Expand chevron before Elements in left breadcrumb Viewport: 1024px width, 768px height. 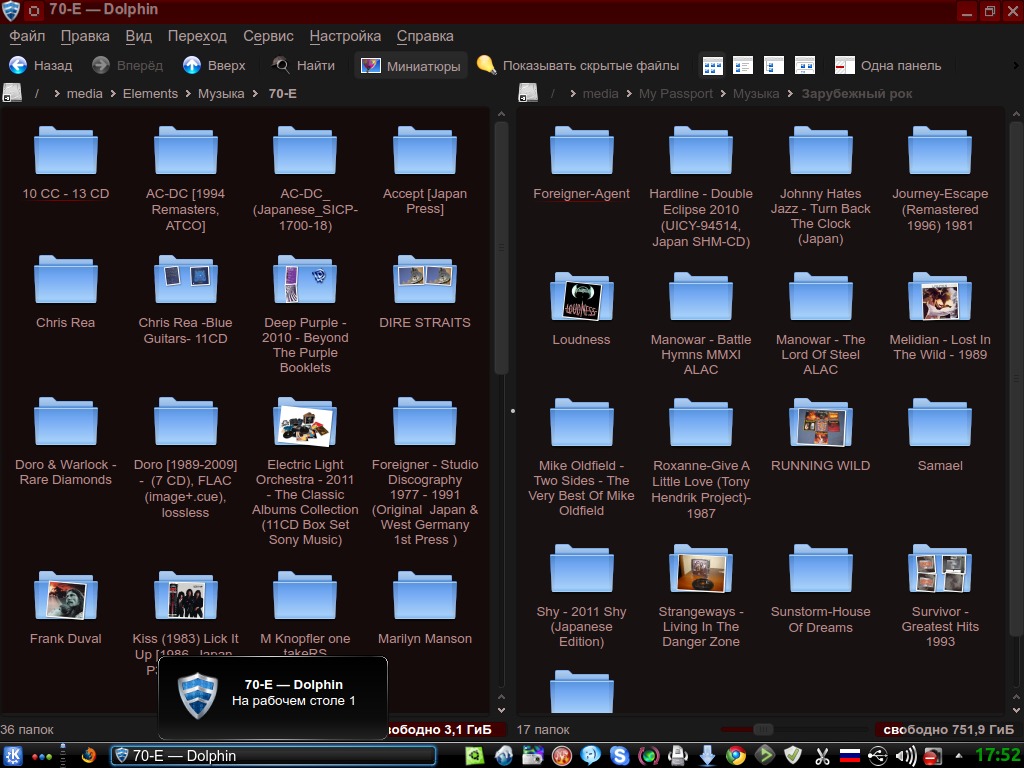[x=113, y=93]
